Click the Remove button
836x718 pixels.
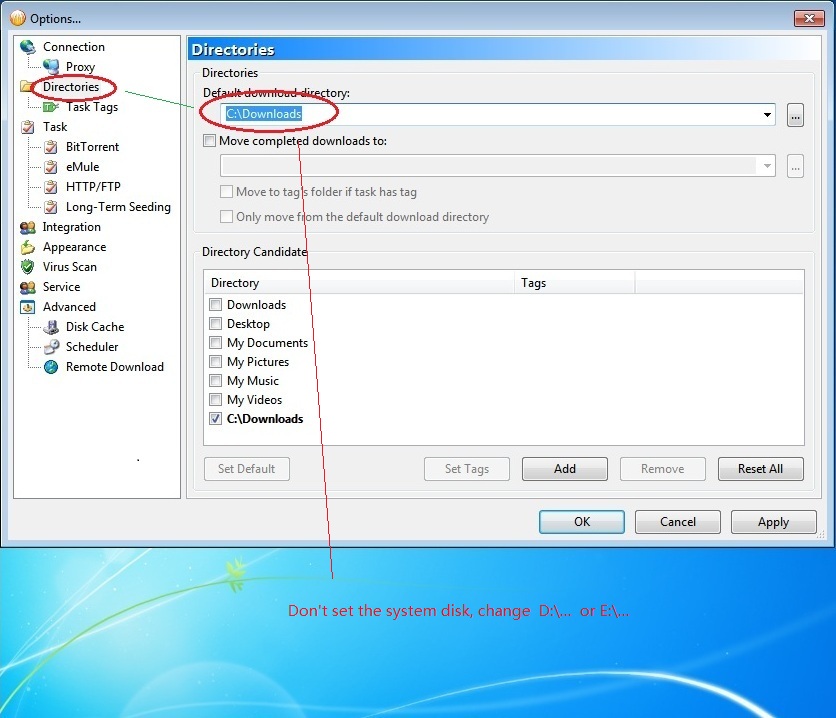click(x=663, y=469)
